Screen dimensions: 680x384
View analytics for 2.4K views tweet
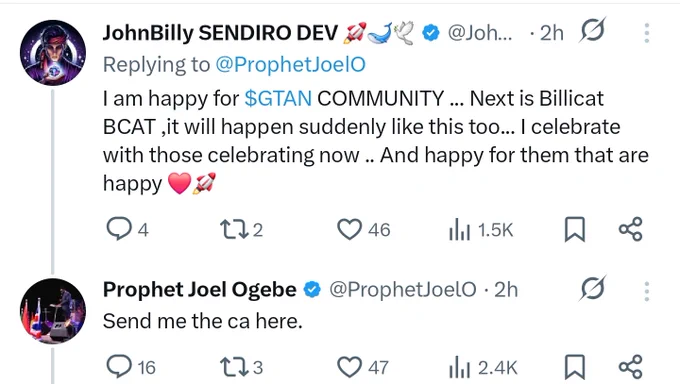[x=459, y=368]
